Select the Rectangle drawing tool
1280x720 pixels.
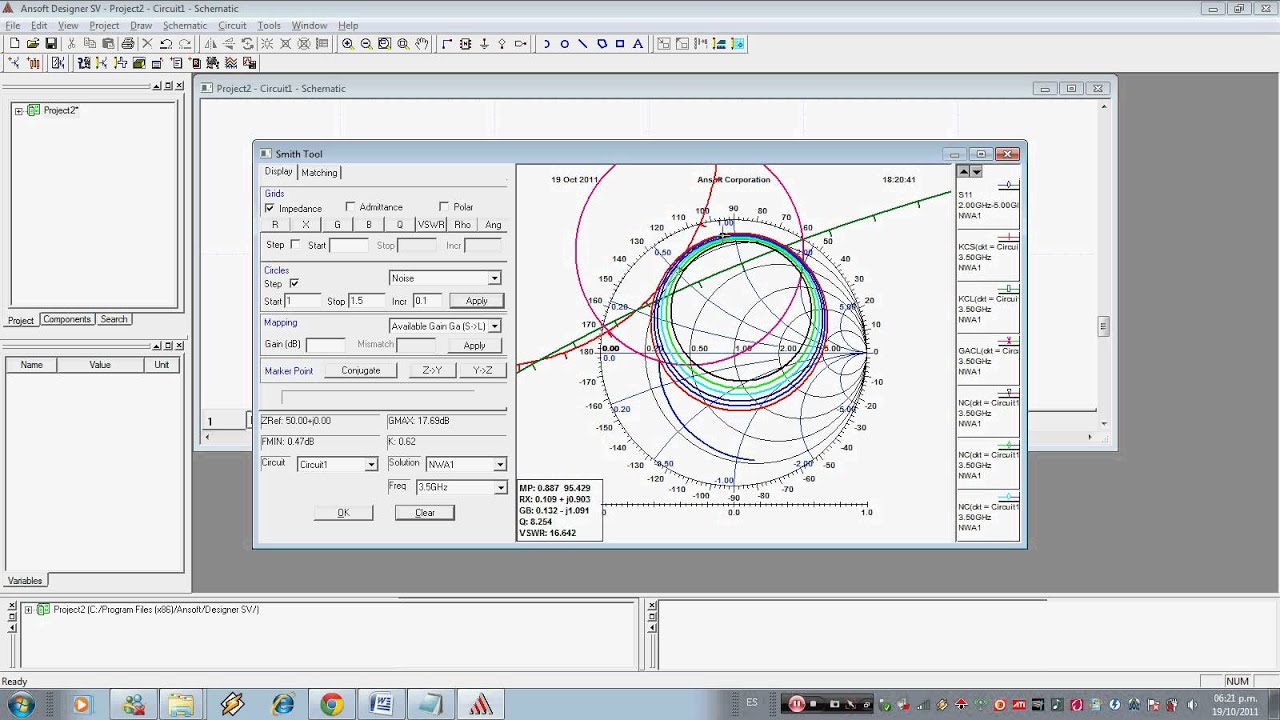point(620,44)
